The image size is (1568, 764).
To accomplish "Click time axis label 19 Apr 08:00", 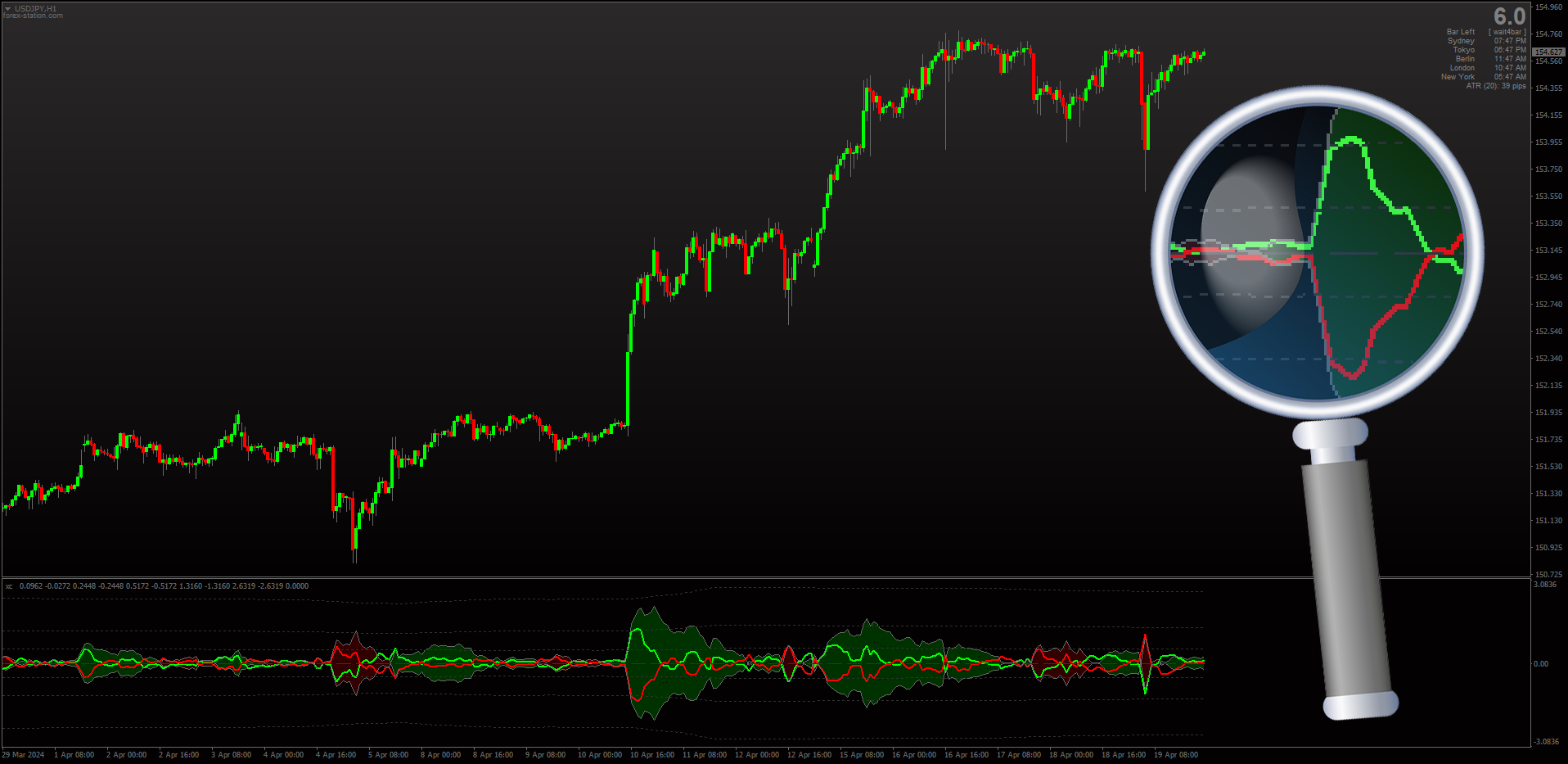I will click(1176, 755).
